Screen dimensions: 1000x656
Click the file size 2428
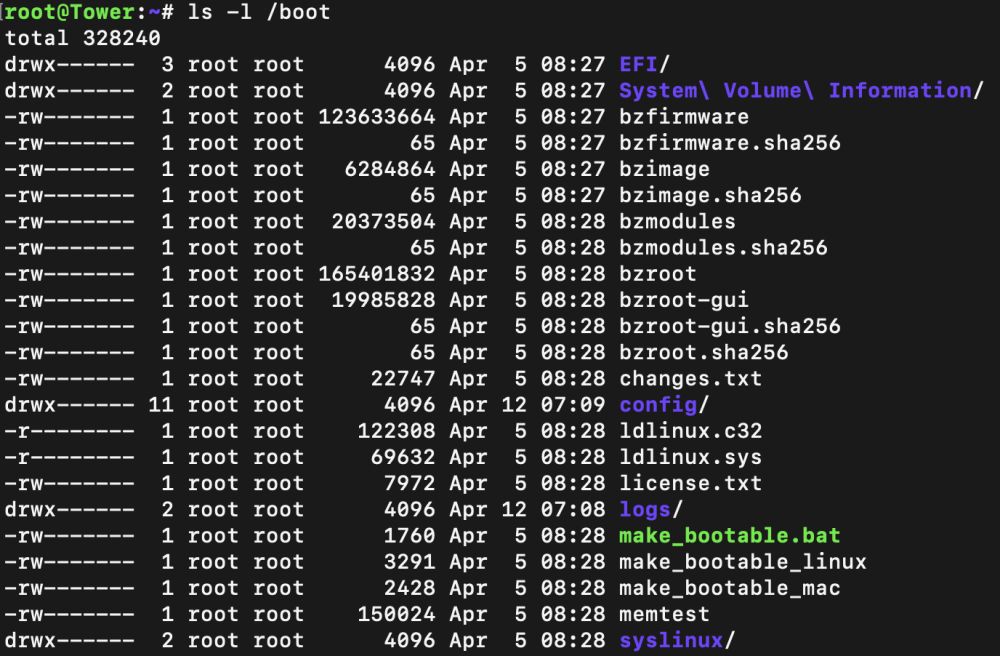[409, 588]
